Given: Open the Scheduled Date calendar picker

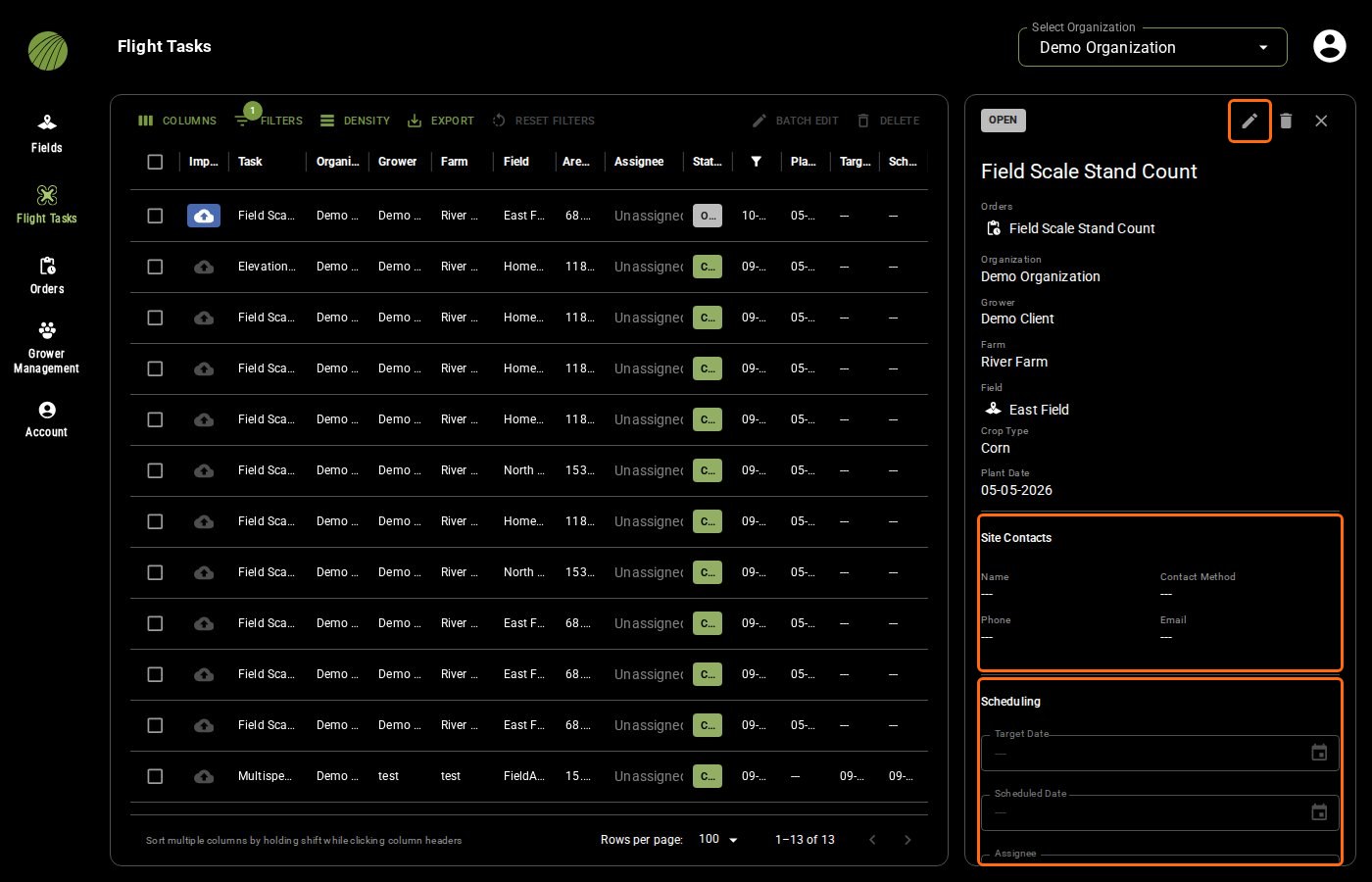Looking at the screenshot, I should pyautogui.click(x=1319, y=812).
